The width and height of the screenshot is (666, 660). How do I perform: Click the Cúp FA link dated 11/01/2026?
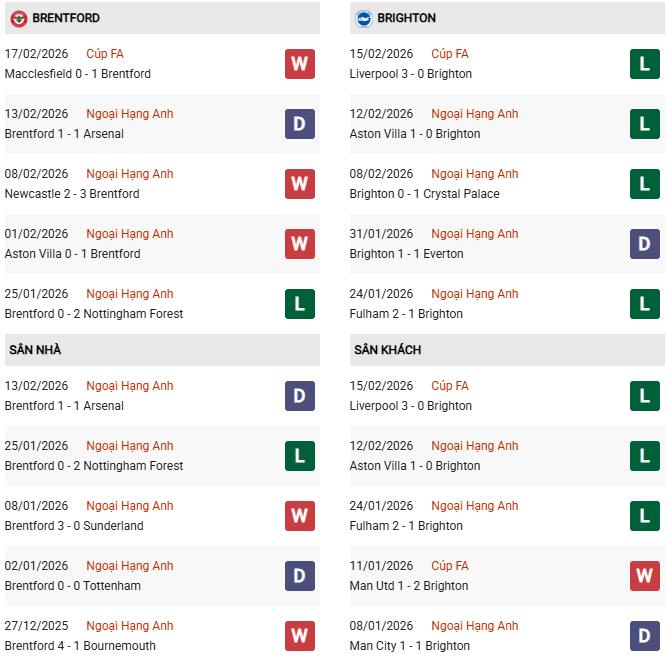450,566
